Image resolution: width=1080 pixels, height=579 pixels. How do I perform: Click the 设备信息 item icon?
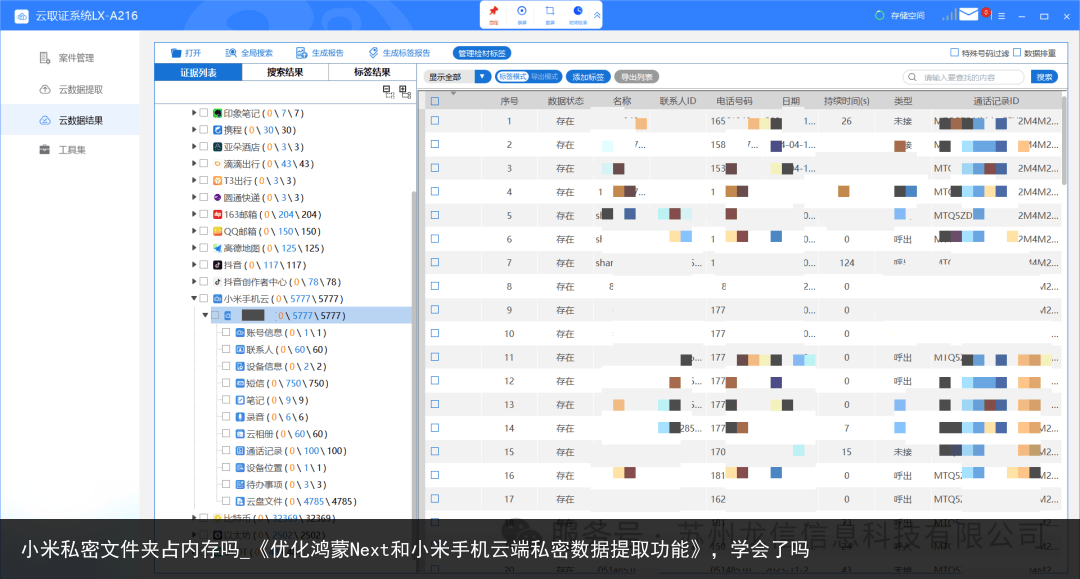240,366
